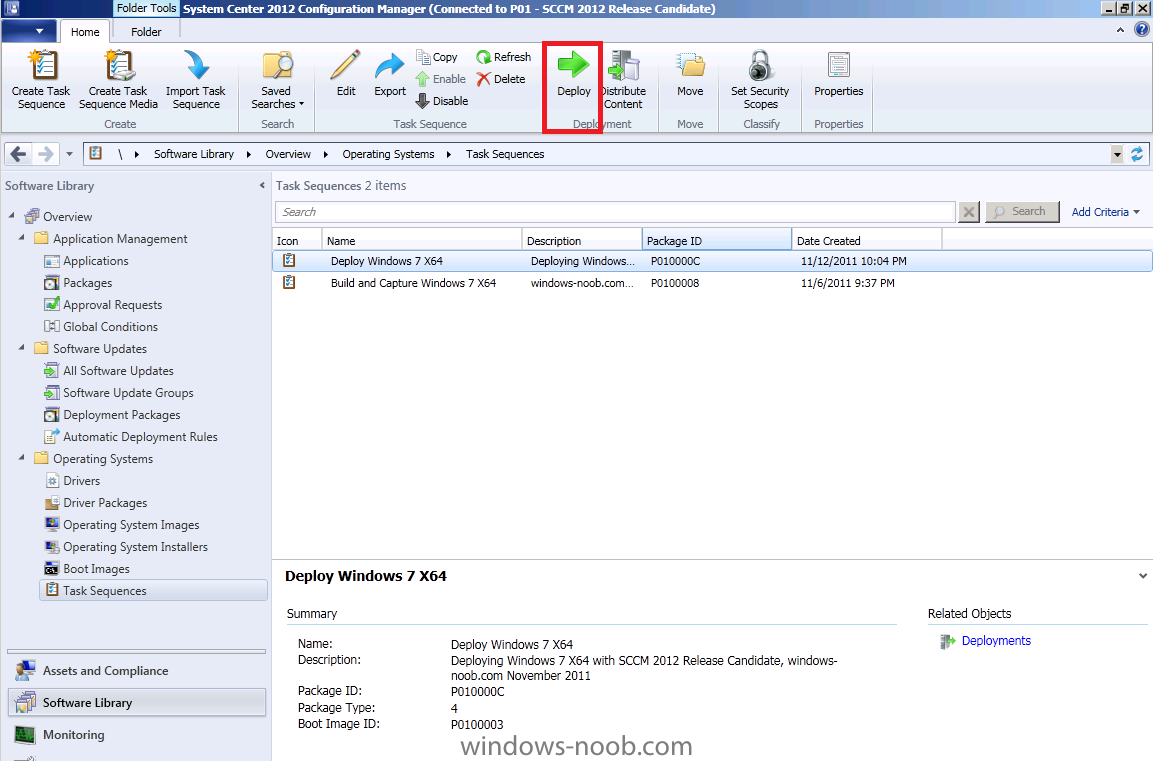Switch to Assets and Compliance workspace
This screenshot has width=1153, height=761.
[137, 671]
